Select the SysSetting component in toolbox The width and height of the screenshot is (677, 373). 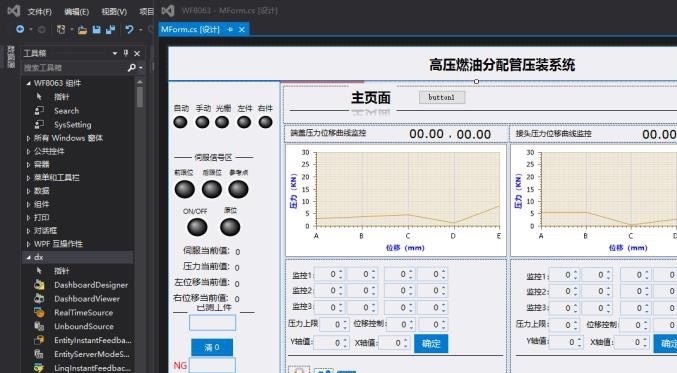[x=73, y=125]
